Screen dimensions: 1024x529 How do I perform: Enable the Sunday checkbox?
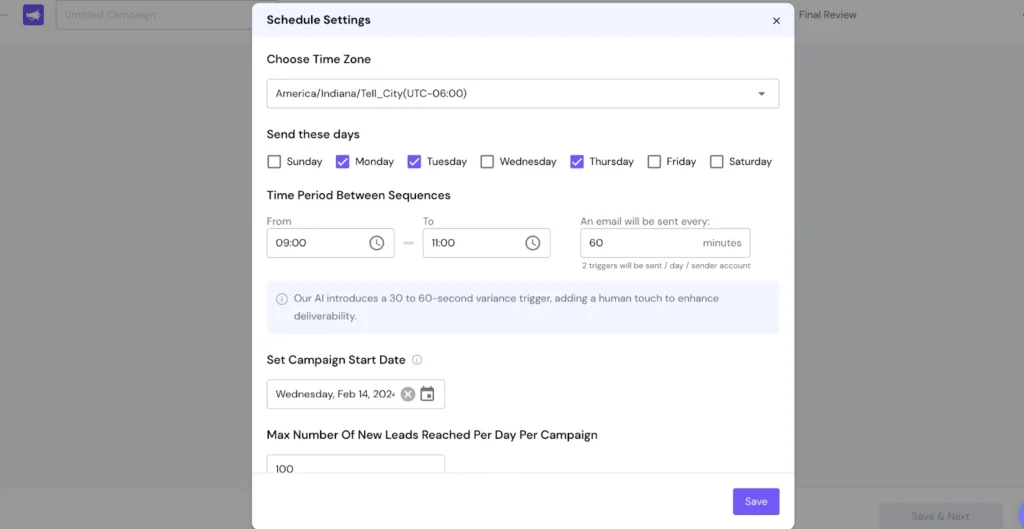[x=274, y=161]
